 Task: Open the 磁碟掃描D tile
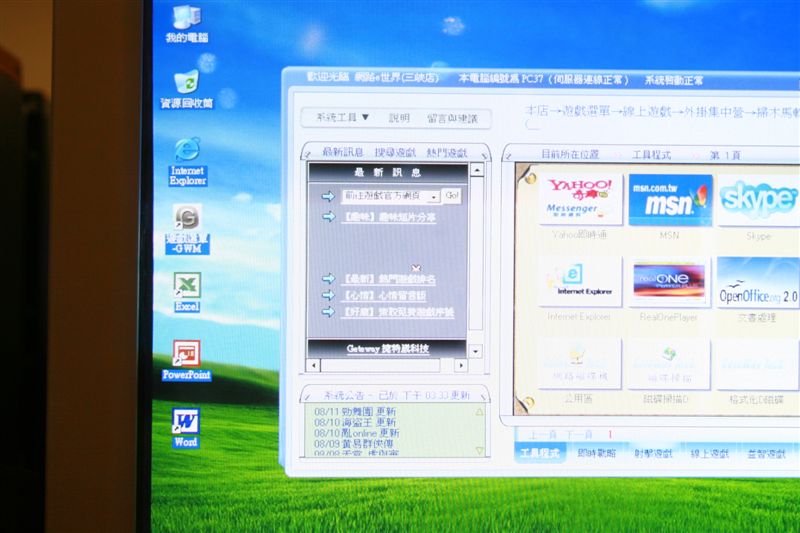[x=668, y=364]
